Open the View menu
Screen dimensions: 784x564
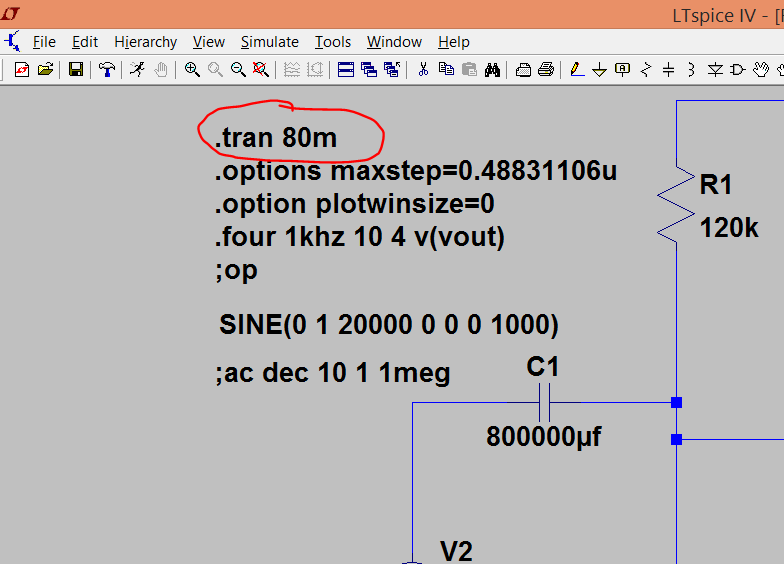point(208,42)
